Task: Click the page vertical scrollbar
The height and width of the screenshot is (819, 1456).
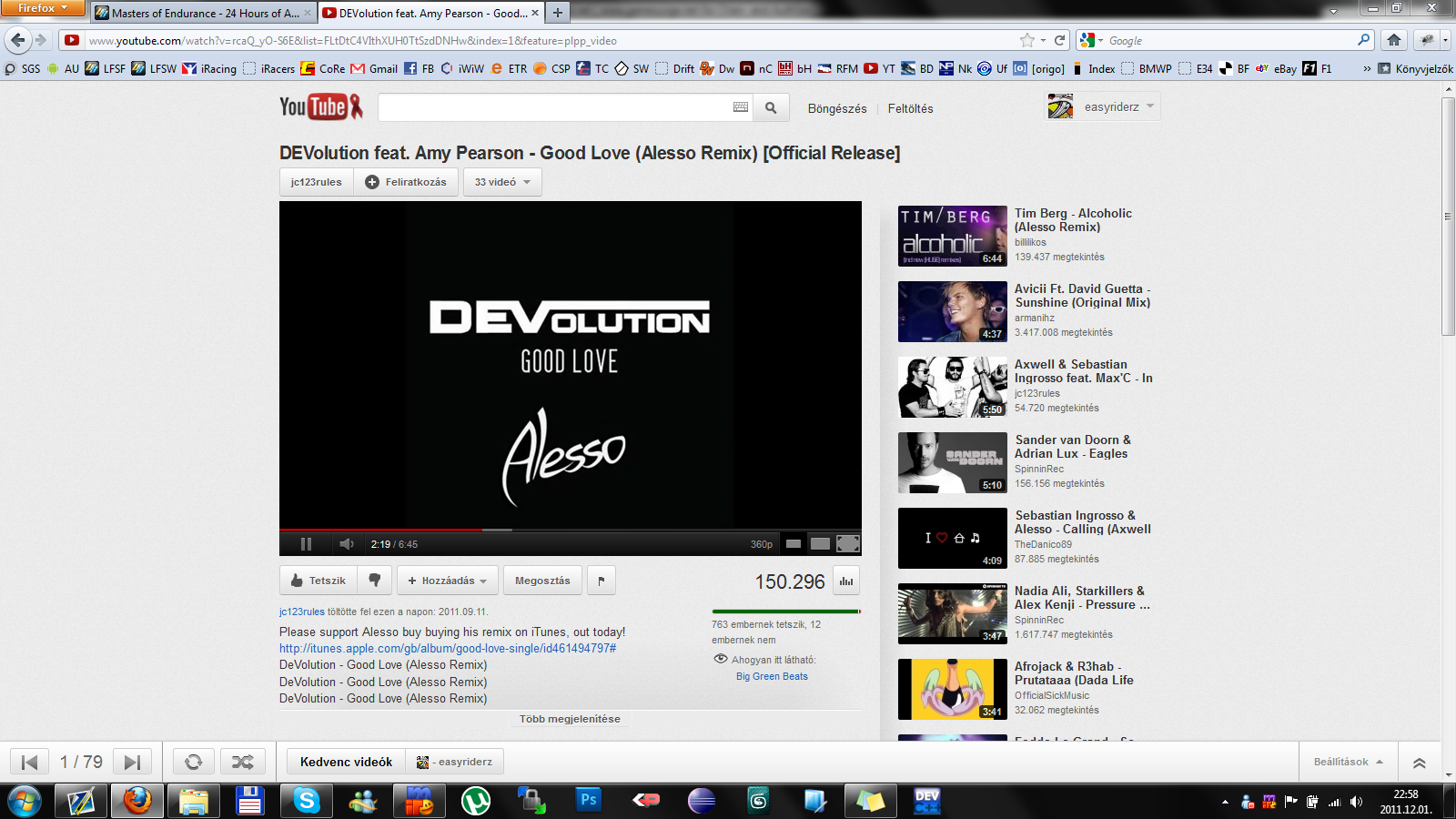Action: (x=1448, y=217)
